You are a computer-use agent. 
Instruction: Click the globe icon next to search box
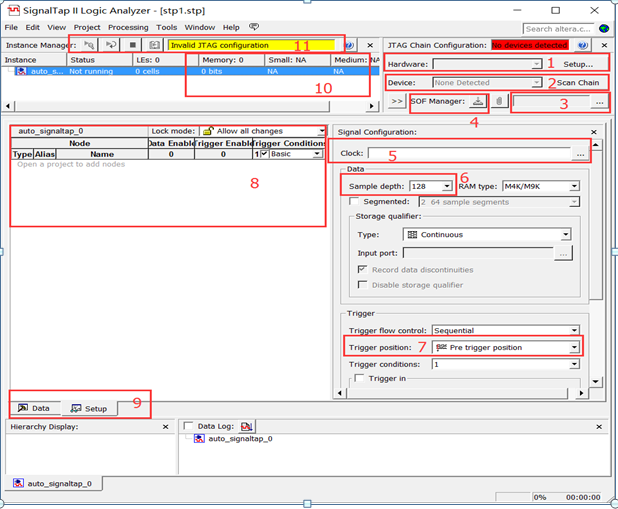(604, 29)
